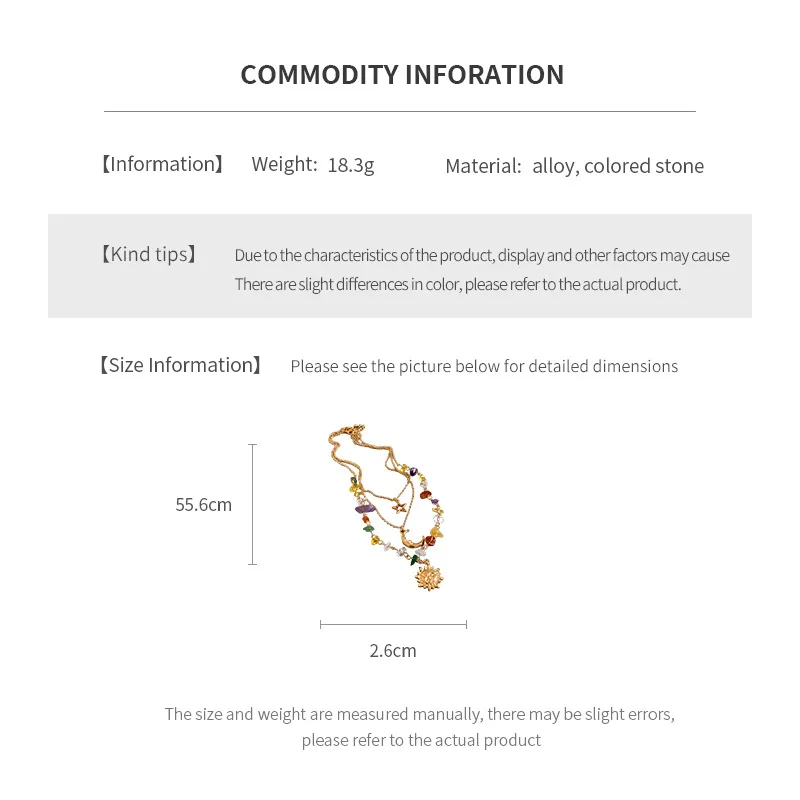Image resolution: width=800 pixels, height=800 pixels.
Task: Click the small star charm on the necklace
Action: coord(399,507)
